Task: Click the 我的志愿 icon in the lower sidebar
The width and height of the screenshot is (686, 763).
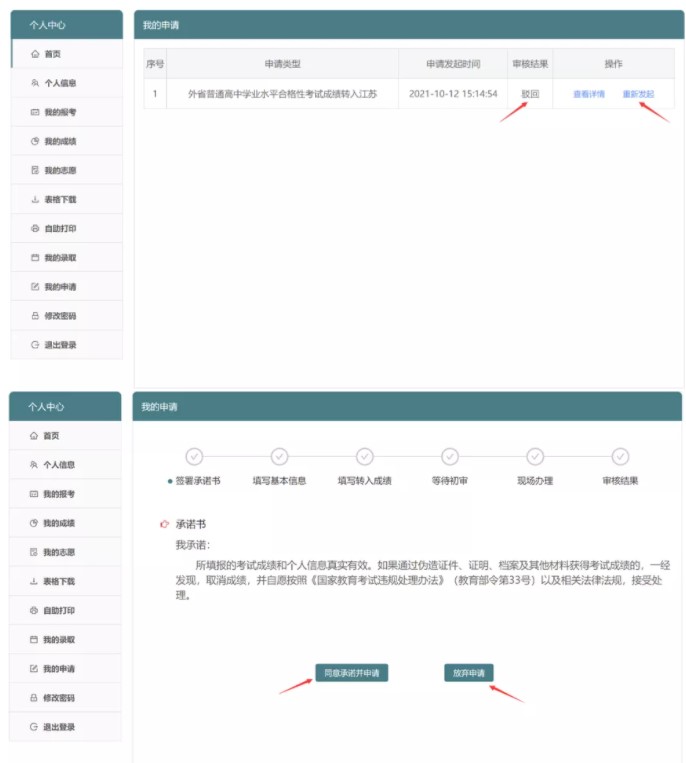Action: point(34,552)
